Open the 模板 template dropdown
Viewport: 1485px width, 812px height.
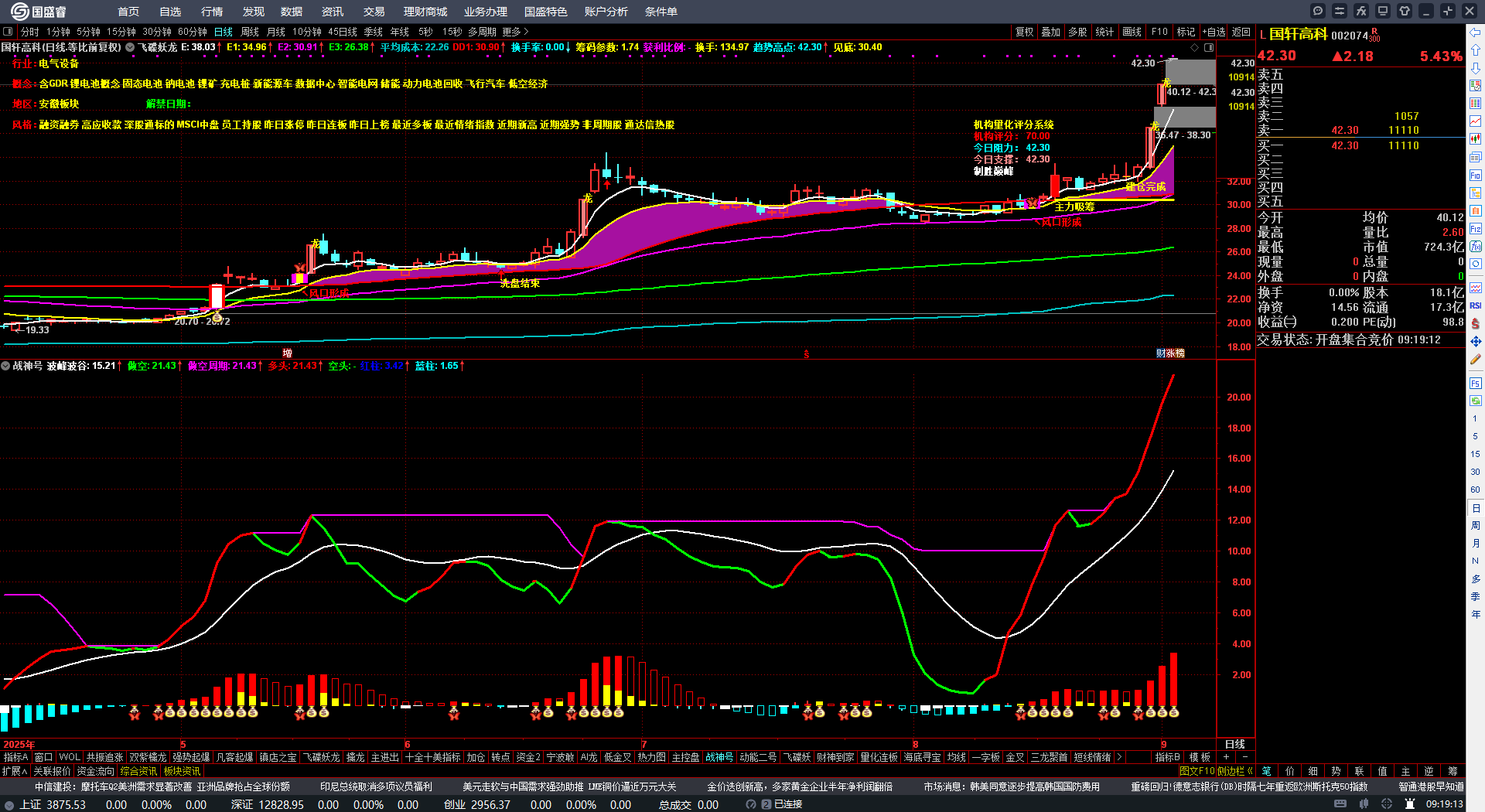[x=1200, y=757]
